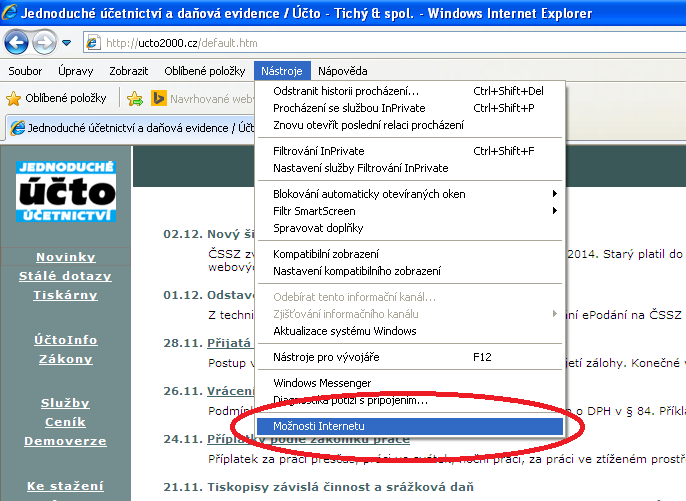Choose Aktualizace systému Windows
This screenshot has height=501, width=686.
pos(410,331)
